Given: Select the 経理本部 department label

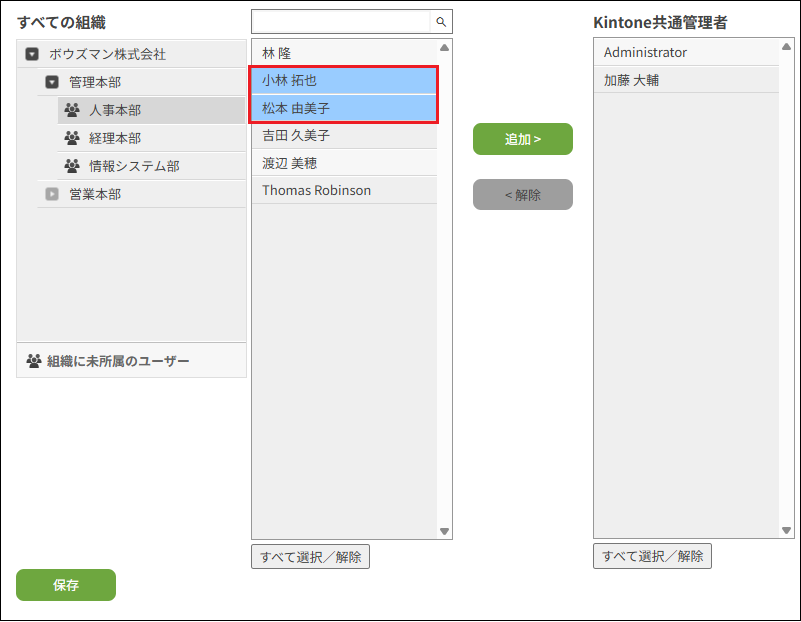Looking at the screenshot, I should click(x=115, y=138).
